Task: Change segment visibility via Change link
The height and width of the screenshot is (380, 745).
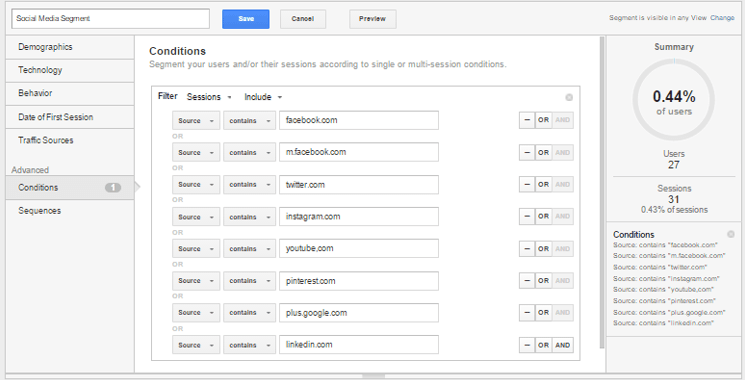Action: click(722, 18)
